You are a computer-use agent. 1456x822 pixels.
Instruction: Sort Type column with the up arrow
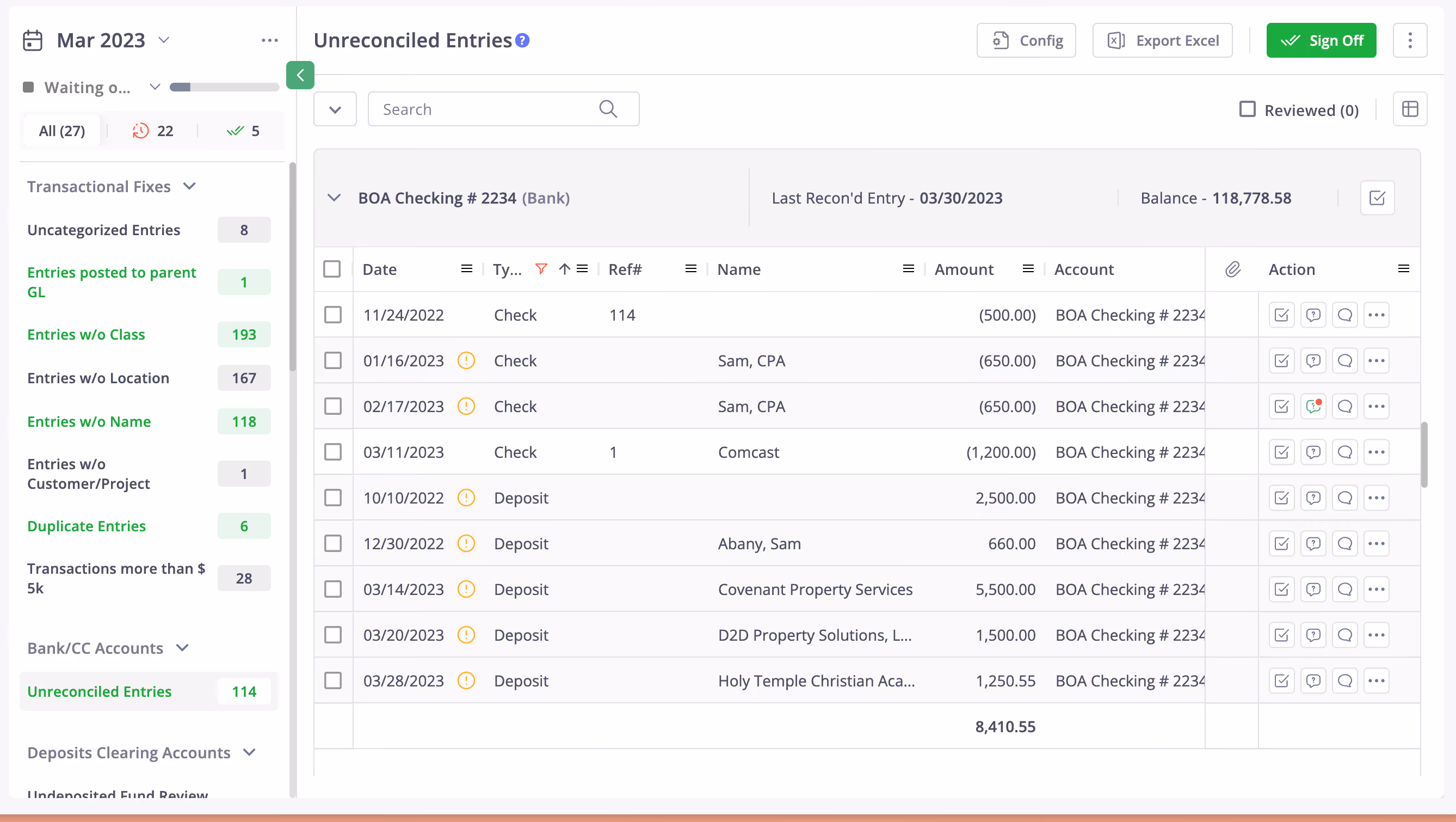click(x=564, y=269)
